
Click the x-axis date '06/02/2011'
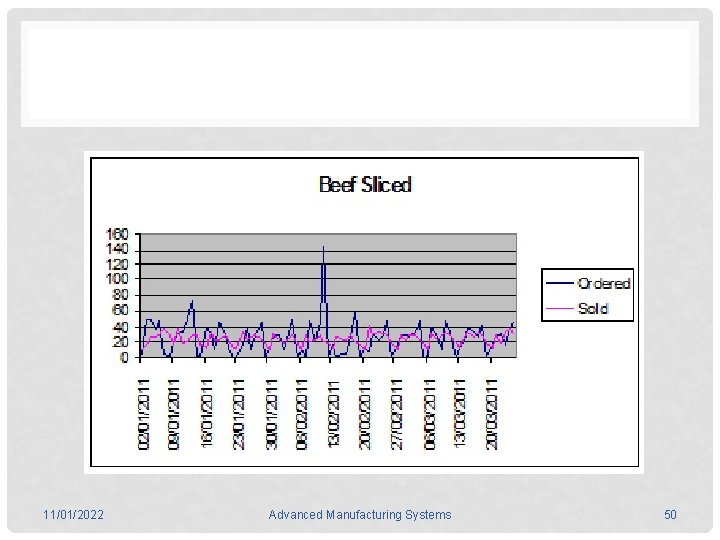tap(302, 414)
